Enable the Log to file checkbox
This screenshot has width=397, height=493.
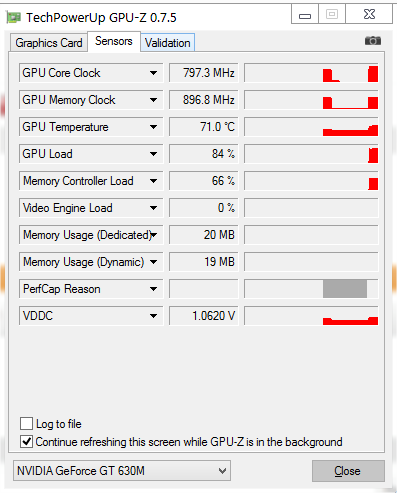pos(26,424)
